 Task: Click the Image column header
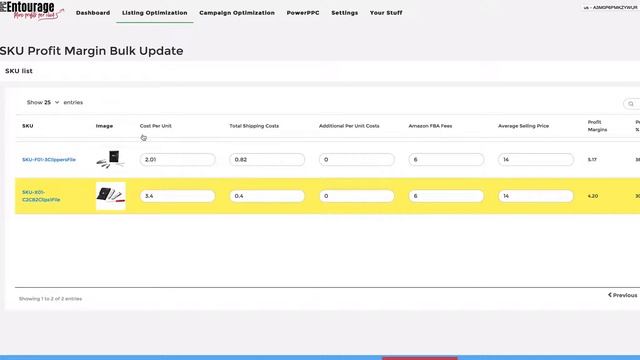point(104,126)
